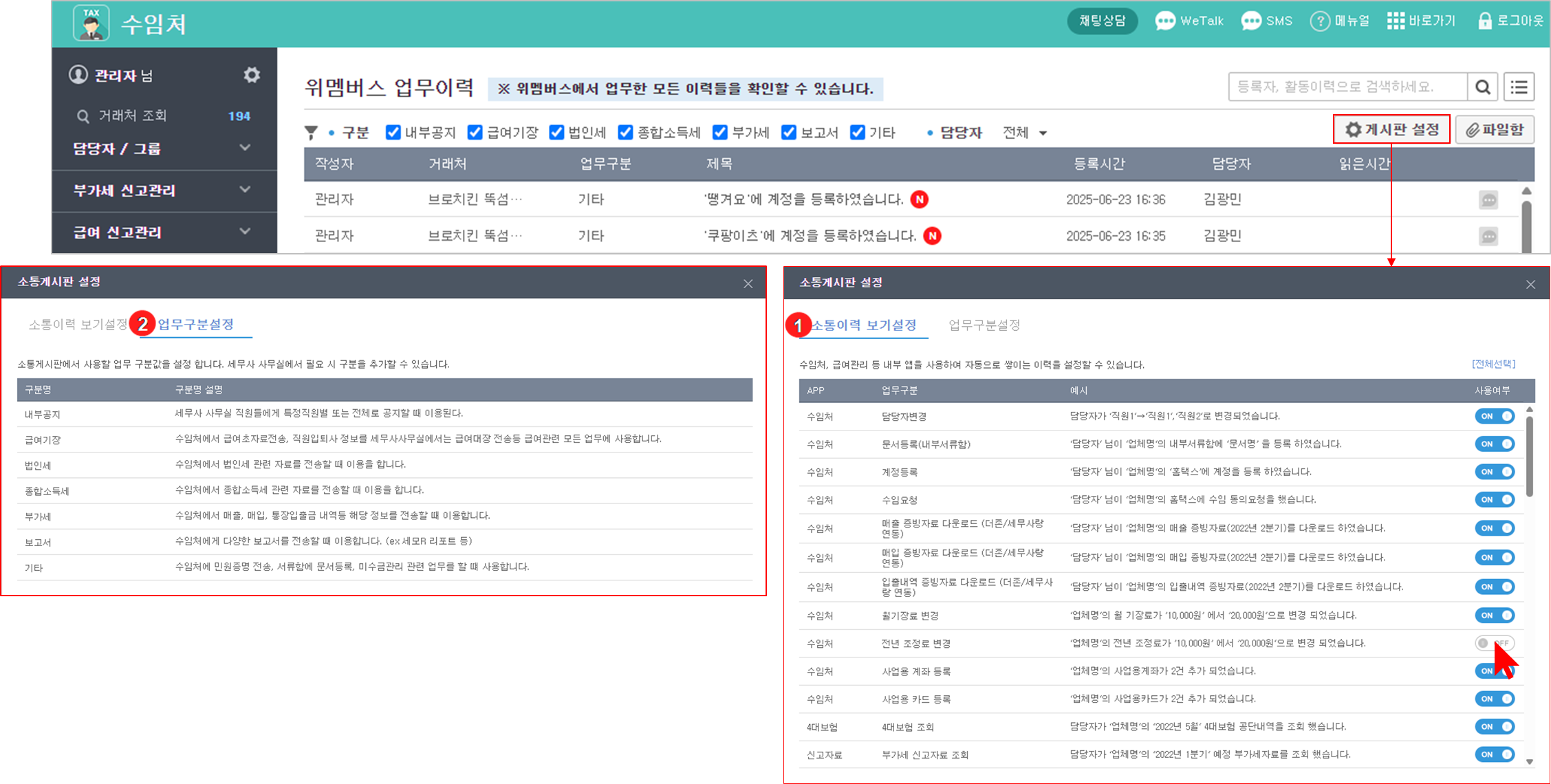Click the 게시판 설정 button
The image size is (1551, 784).
[1391, 129]
